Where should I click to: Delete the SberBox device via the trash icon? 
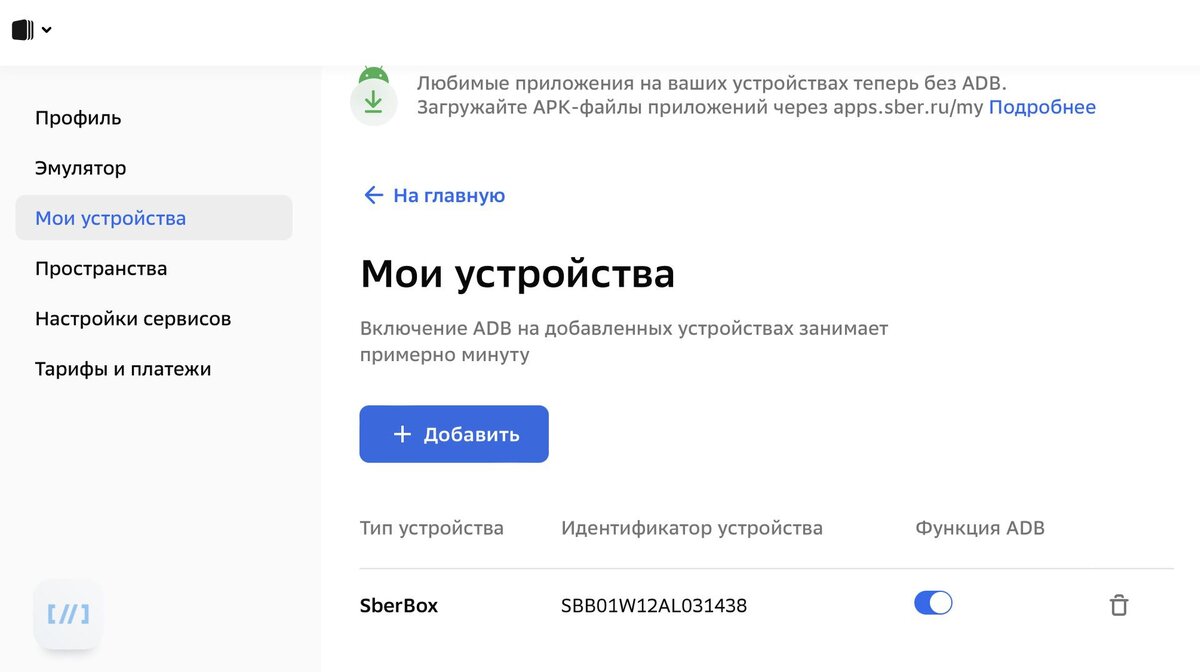click(x=1119, y=604)
